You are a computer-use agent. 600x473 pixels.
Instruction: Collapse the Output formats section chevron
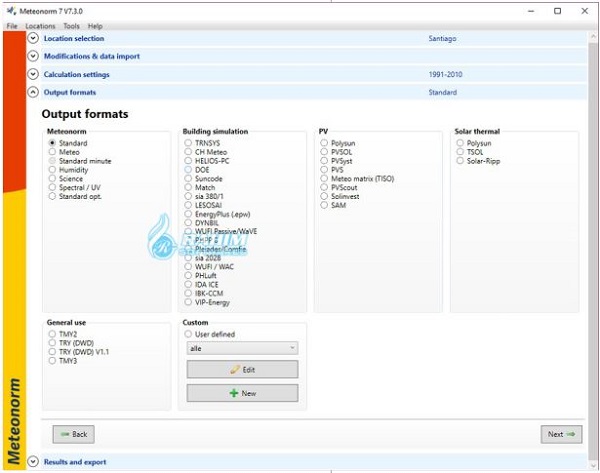(x=33, y=92)
